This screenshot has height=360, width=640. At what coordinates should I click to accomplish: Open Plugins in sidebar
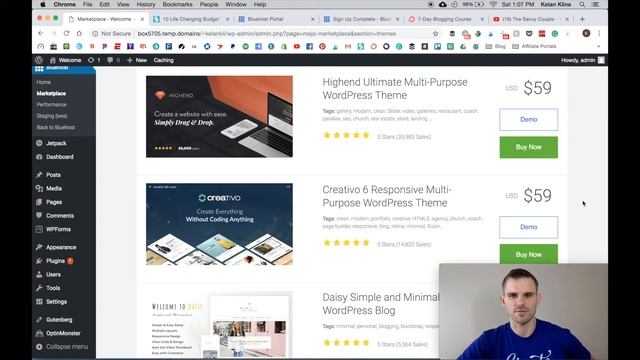55,261
